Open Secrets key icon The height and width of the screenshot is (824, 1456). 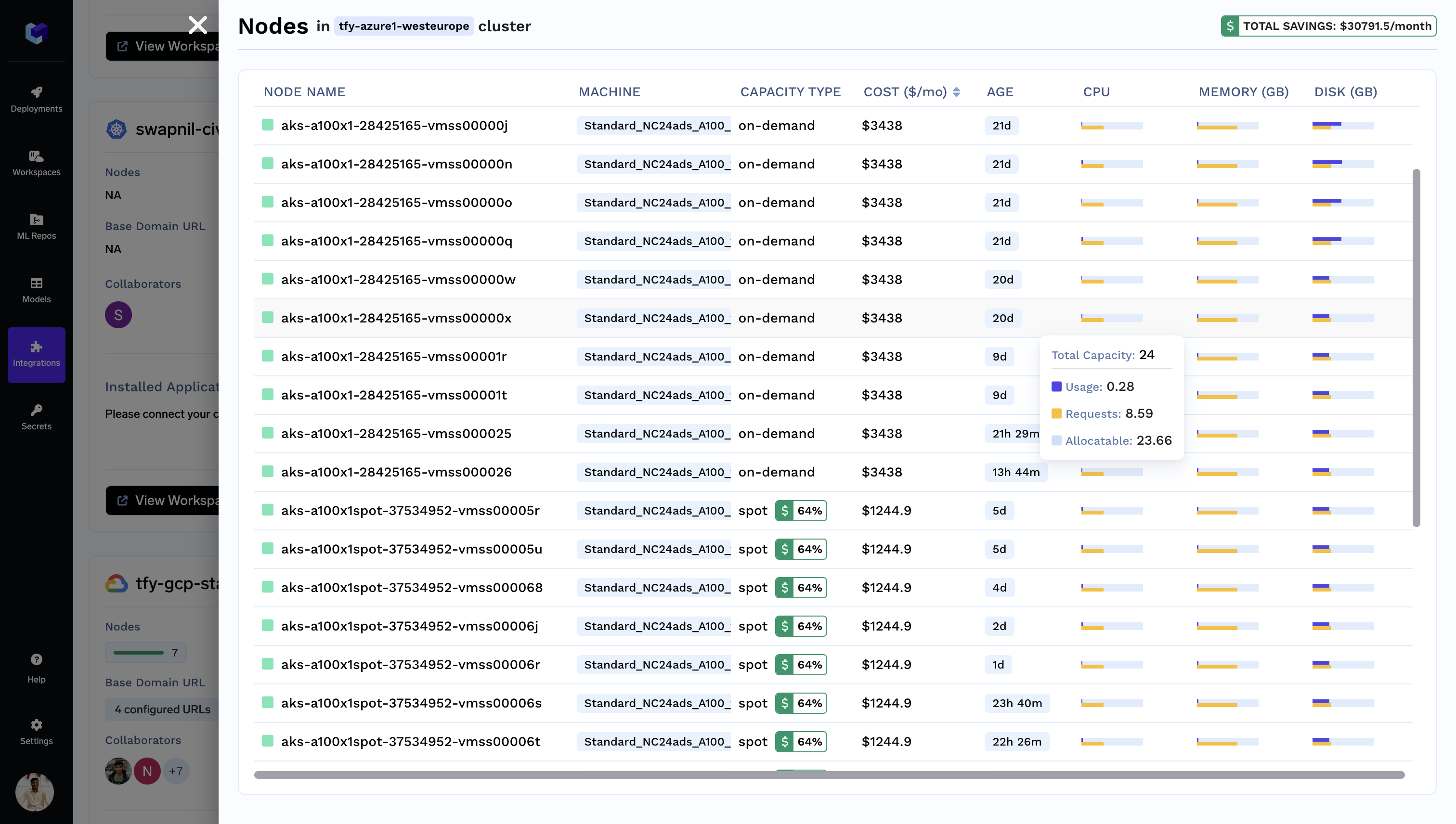pyautogui.click(x=36, y=416)
